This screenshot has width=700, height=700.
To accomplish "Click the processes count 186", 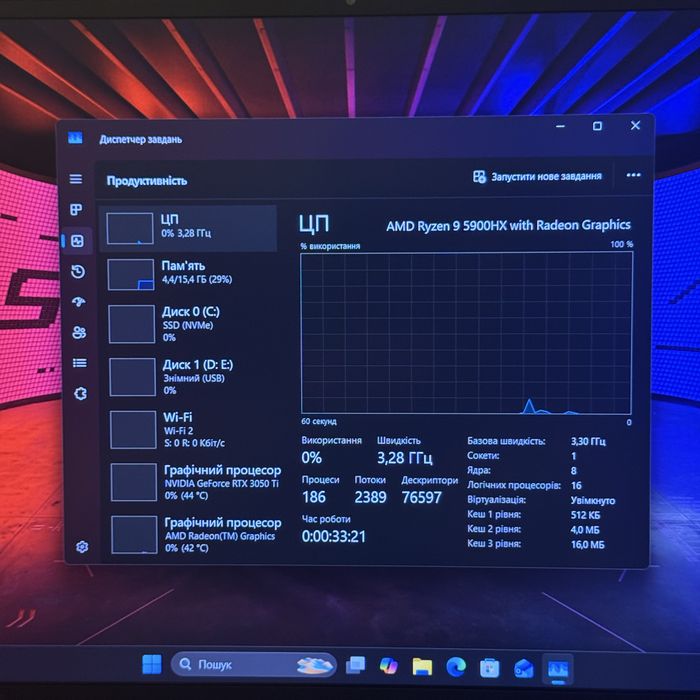I will (x=314, y=497).
